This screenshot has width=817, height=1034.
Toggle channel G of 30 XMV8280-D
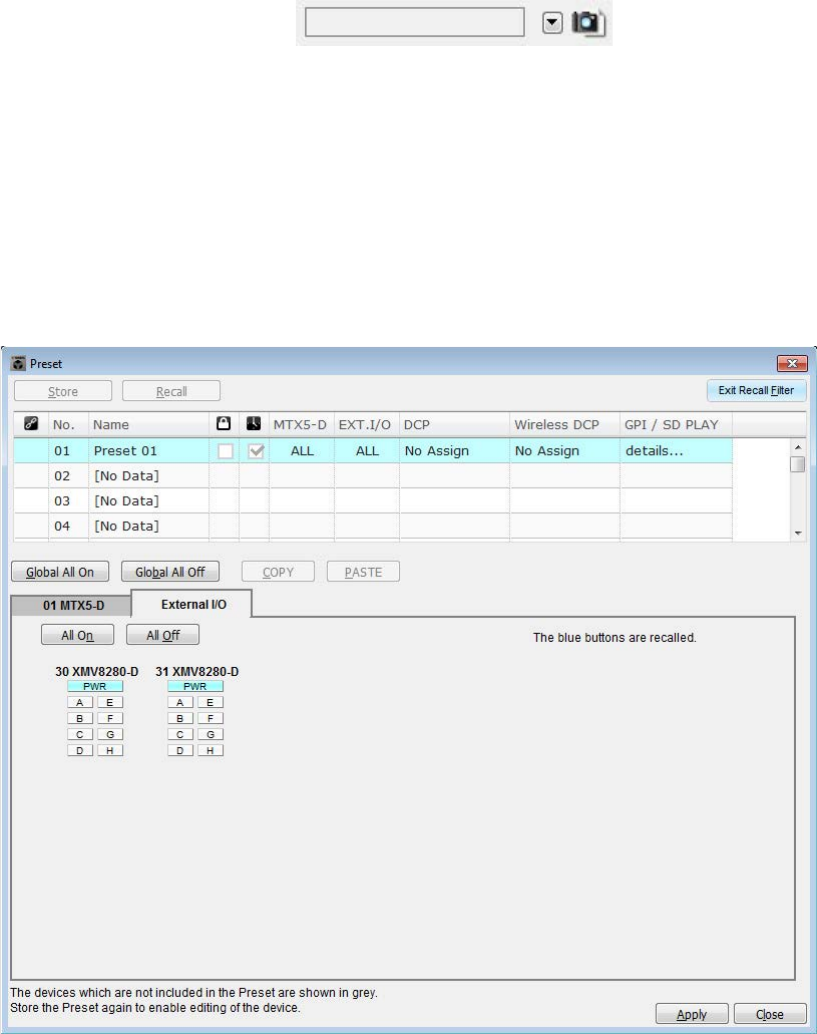tap(110, 734)
